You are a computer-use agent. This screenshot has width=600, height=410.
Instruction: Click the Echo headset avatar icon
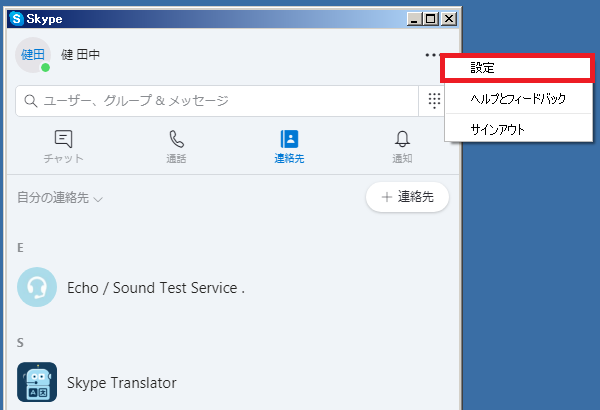click(x=37, y=287)
